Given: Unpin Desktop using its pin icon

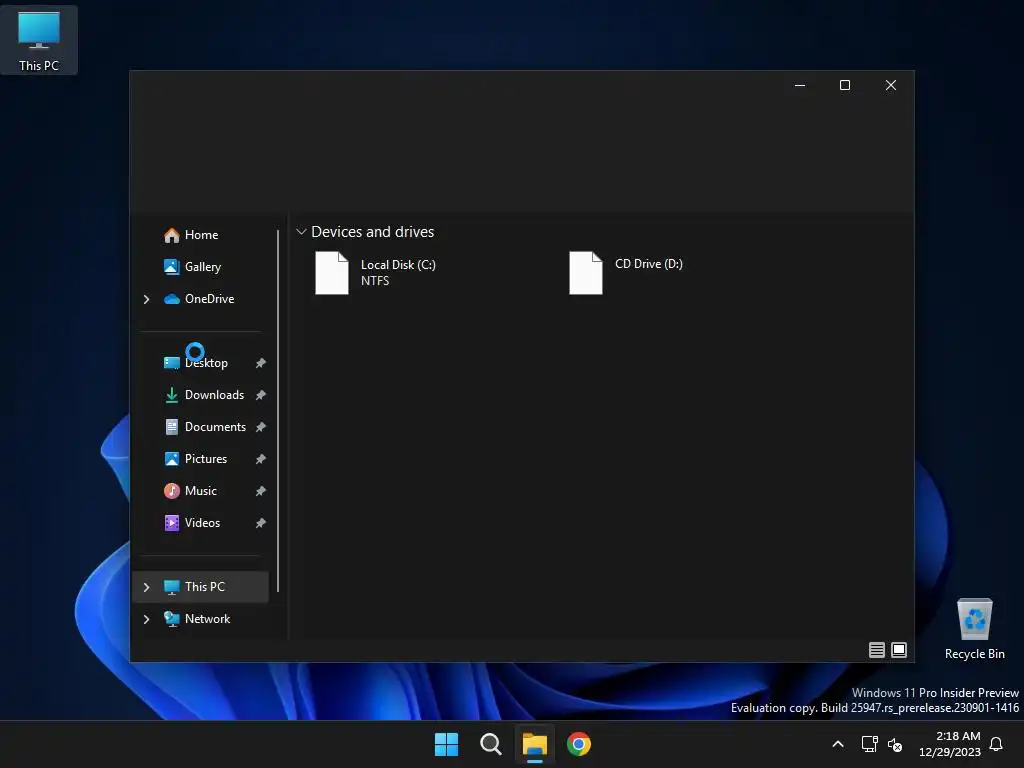Looking at the screenshot, I should pyautogui.click(x=261, y=363).
